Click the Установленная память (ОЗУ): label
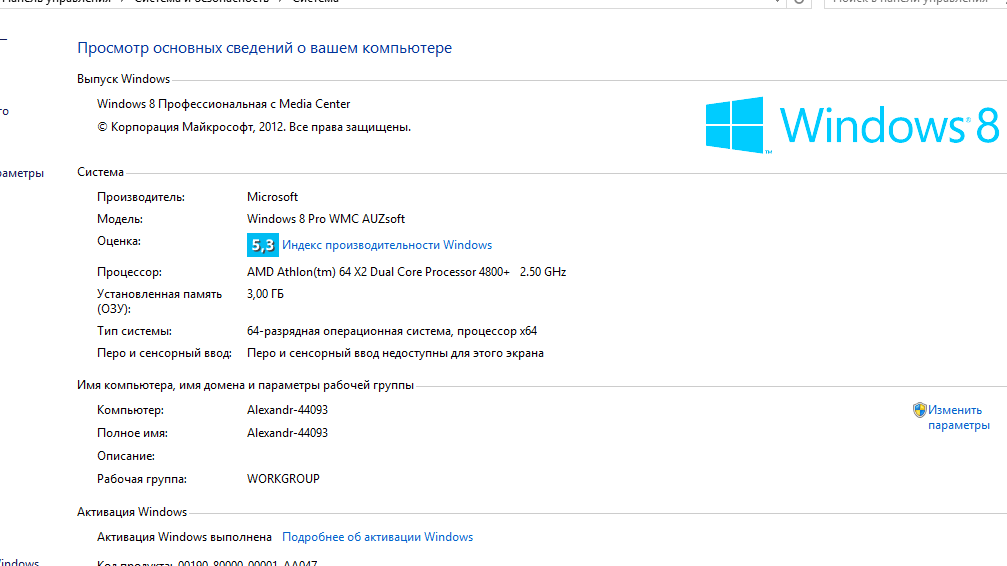The width and height of the screenshot is (1007, 566). point(159,301)
